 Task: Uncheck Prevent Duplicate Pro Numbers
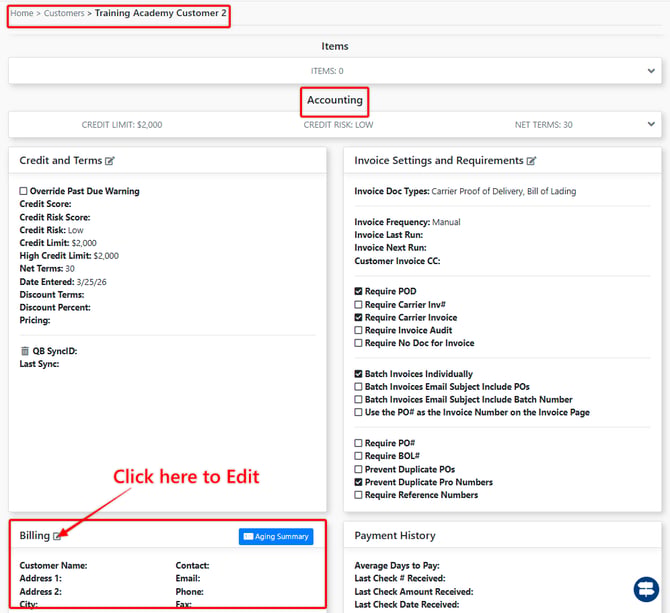(x=359, y=482)
